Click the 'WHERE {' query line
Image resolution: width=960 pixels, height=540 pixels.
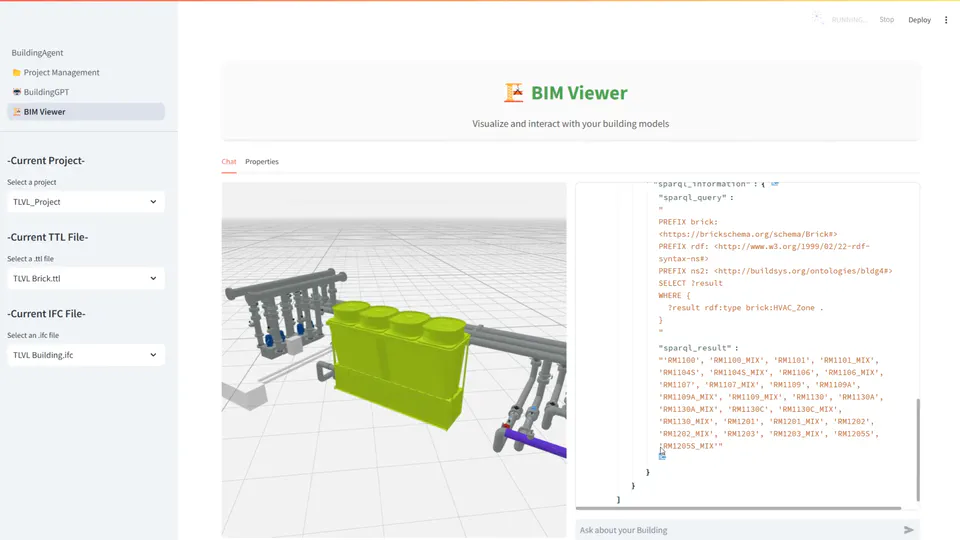674,296
